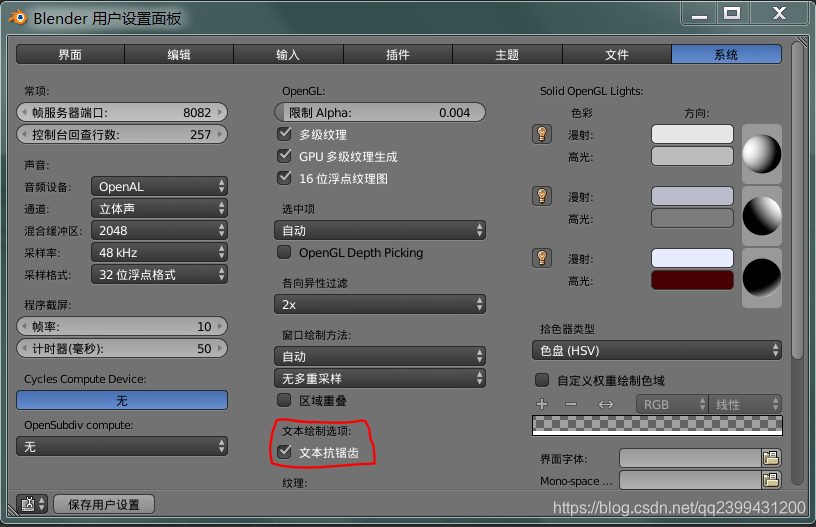Open 通道 立体声 dropdown
Viewport: 816px width, 527px height.
pyautogui.click(x=159, y=208)
